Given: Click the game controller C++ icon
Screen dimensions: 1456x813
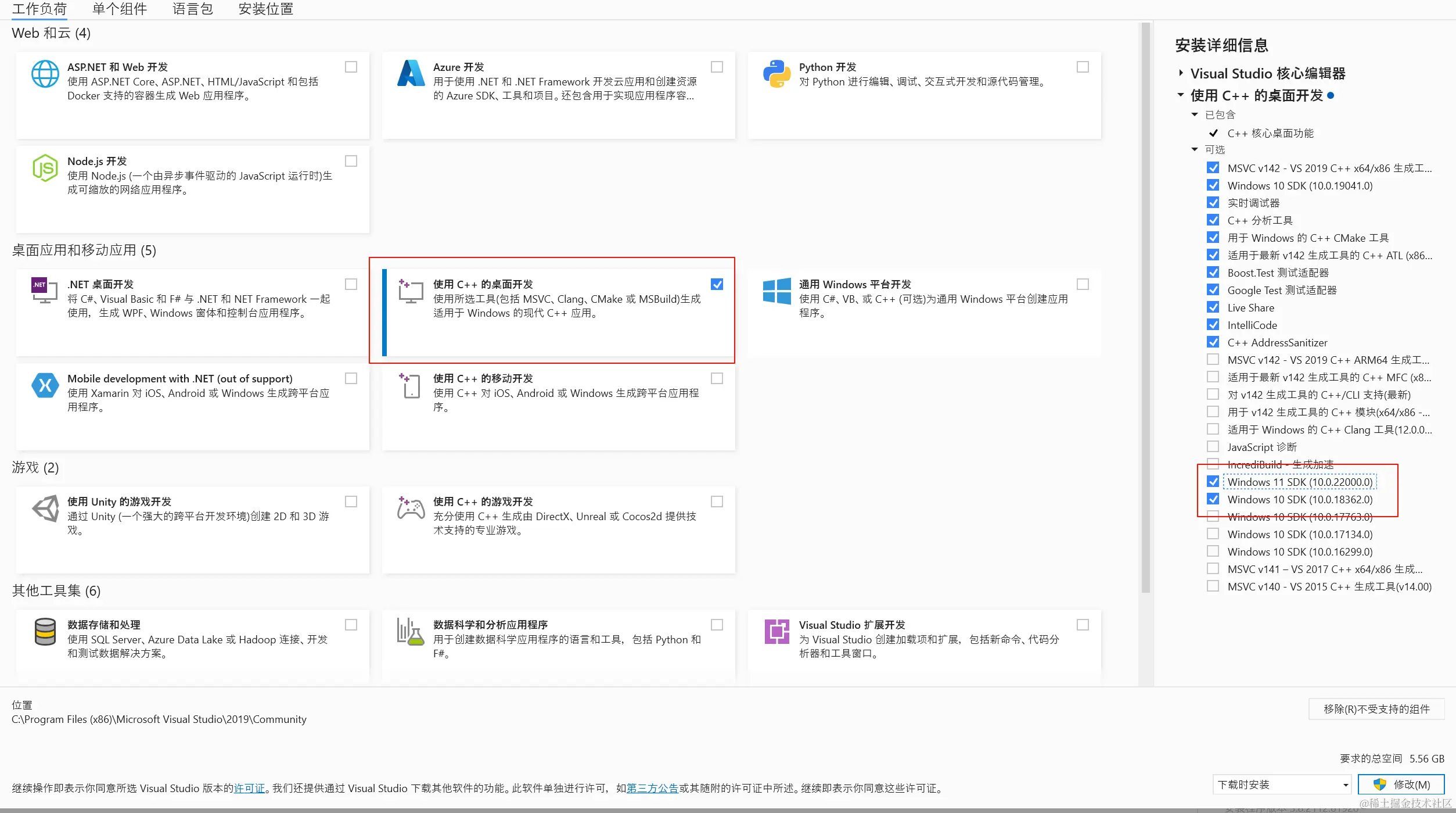Looking at the screenshot, I should point(411,508).
